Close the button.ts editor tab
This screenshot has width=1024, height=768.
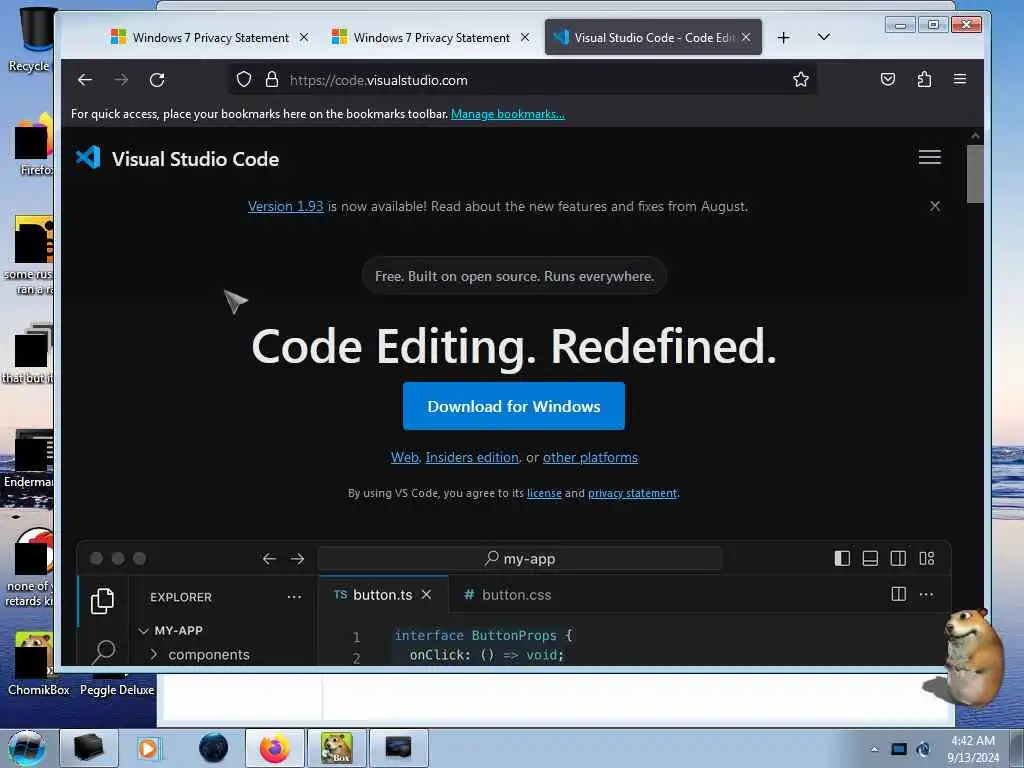coord(426,595)
